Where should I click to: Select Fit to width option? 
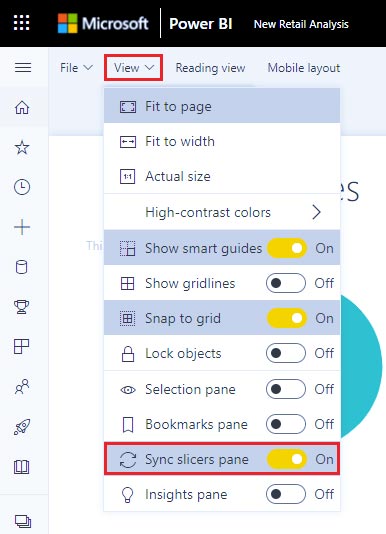tap(222, 141)
